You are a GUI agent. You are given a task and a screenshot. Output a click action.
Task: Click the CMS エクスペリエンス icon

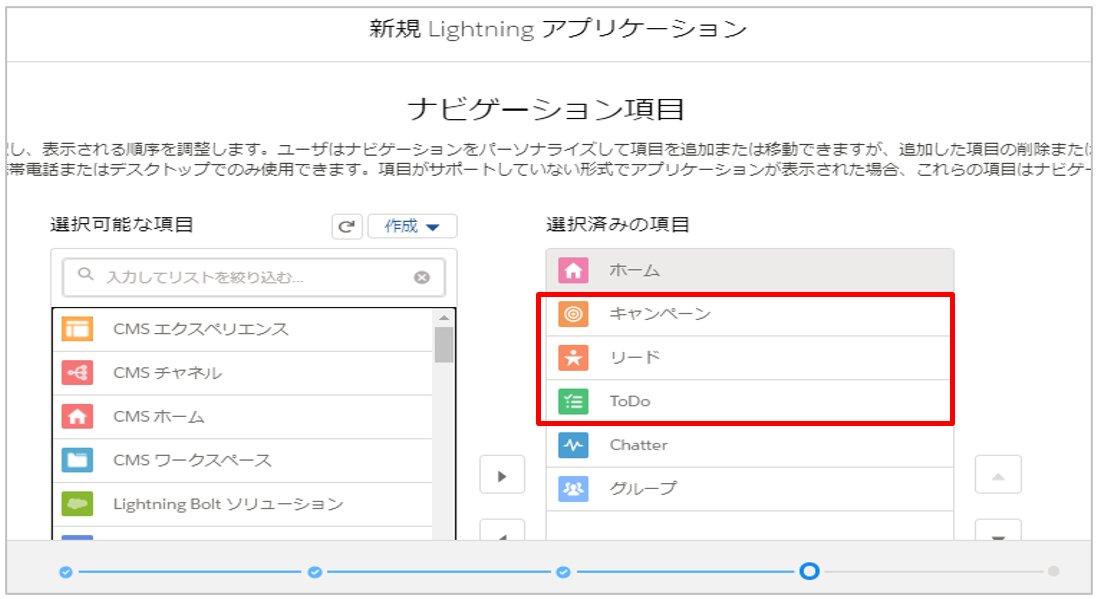[x=77, y=329]
